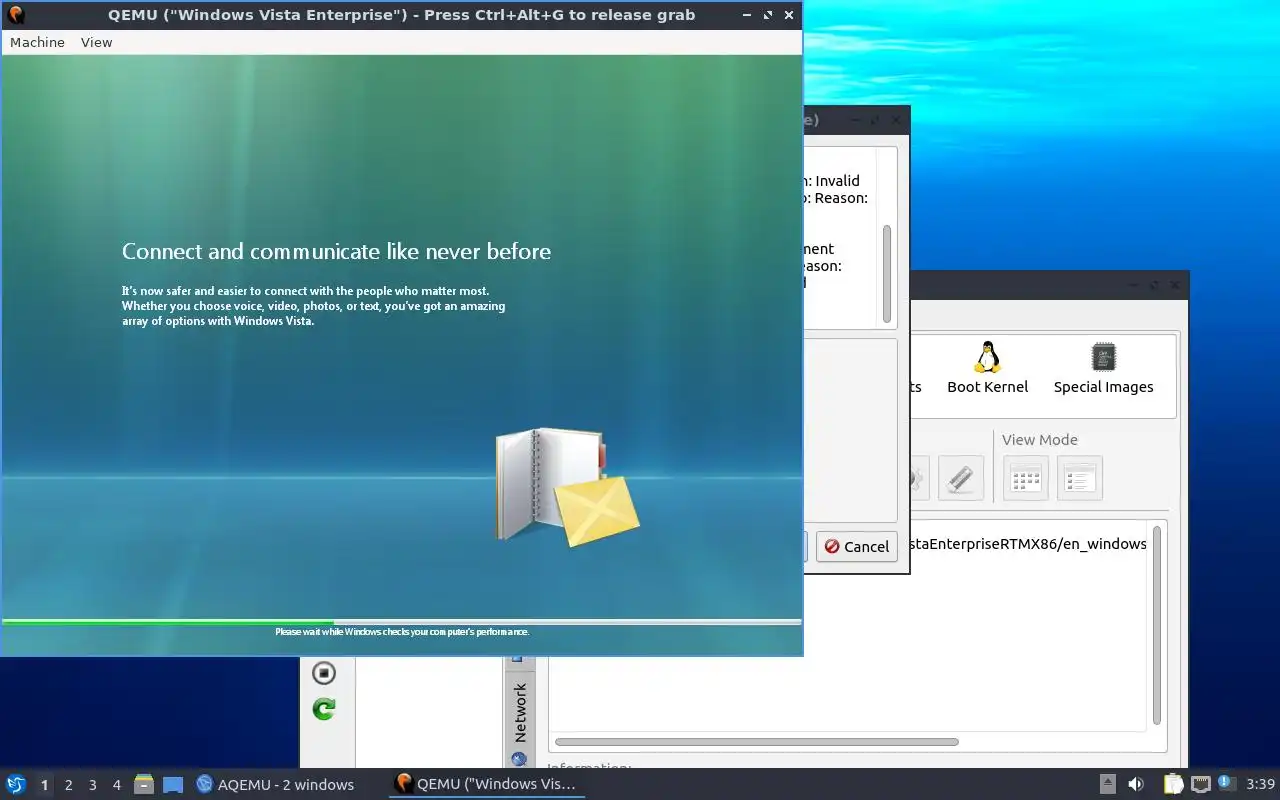The width and height of the screenshot is (1280, 800).
Task: Select the Special Images chip tab
Action: pos(1103,368)
